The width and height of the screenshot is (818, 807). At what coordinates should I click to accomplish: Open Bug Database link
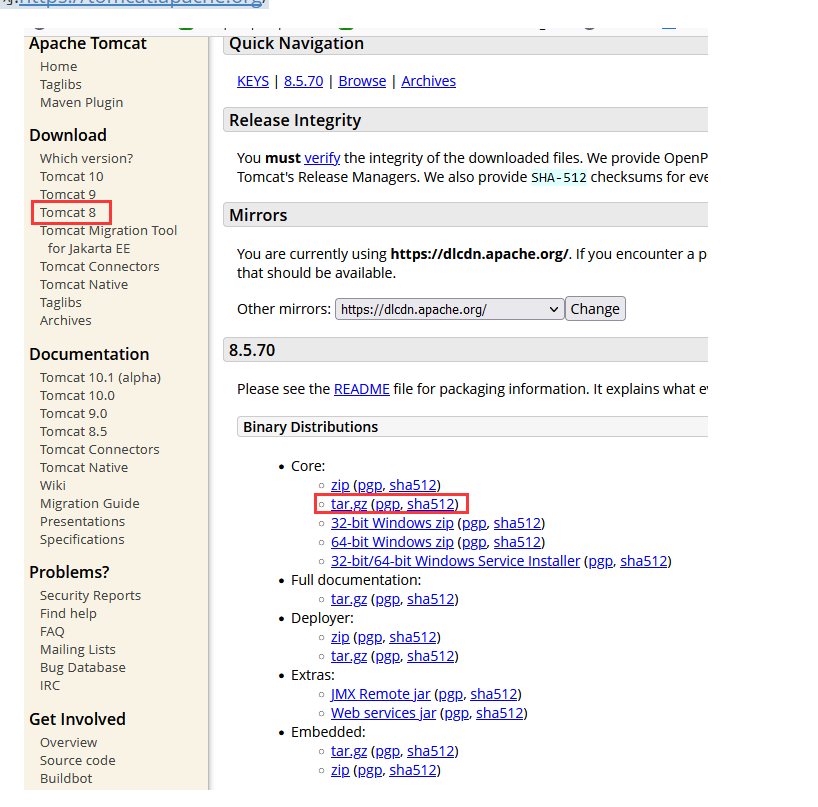(82, 668)
